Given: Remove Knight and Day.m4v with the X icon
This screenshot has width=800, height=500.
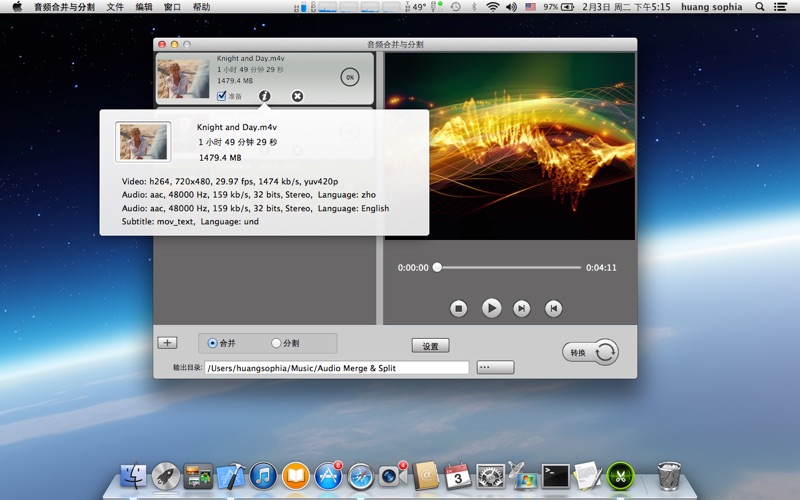Looking at the screenshot, I should tap(297, 96).
